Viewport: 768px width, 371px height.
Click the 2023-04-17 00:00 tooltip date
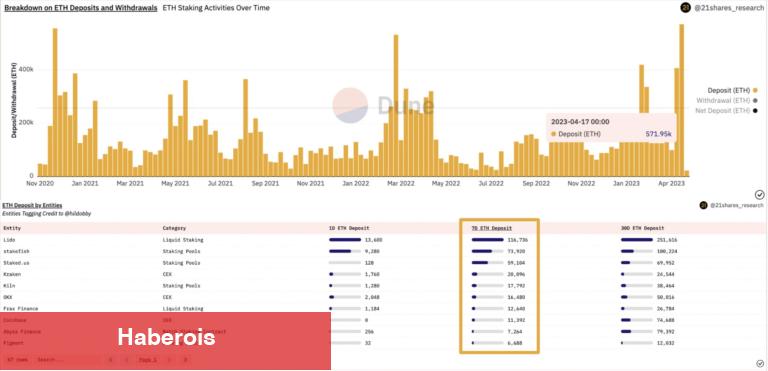pos(580,122)
